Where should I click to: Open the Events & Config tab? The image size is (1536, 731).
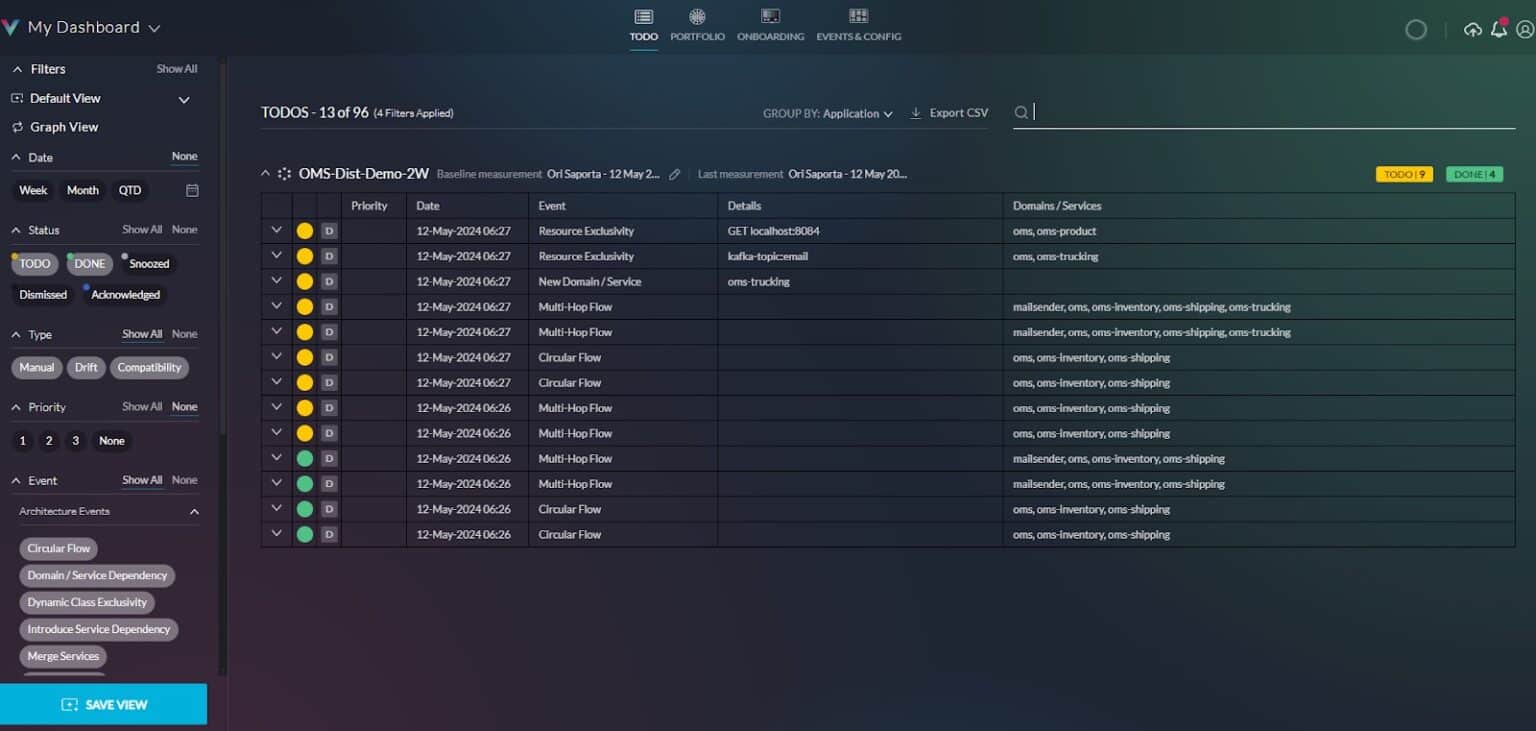click(x=858, y=26)
